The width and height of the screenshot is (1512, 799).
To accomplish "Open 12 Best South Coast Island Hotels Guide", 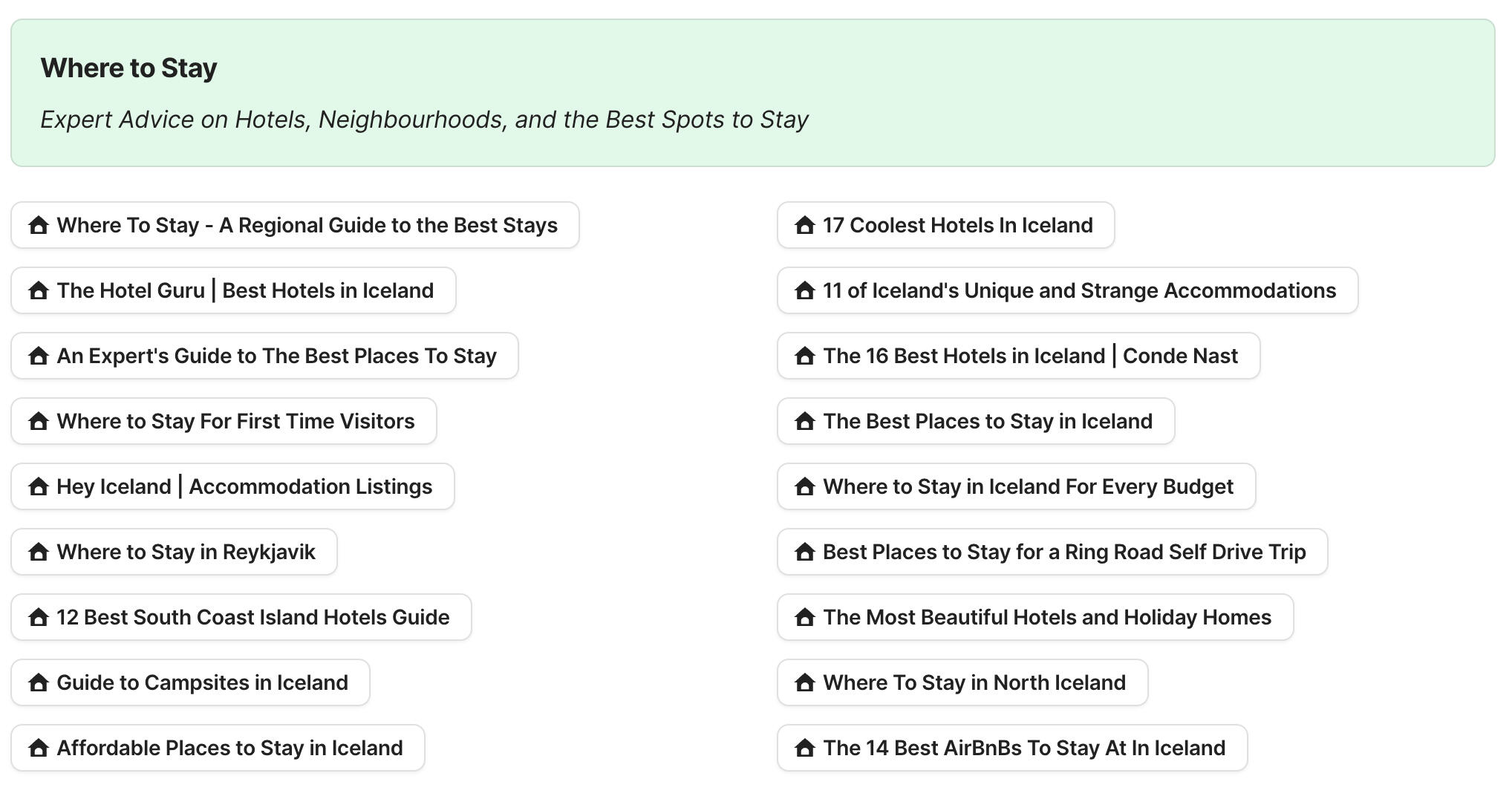I will 252,617.
